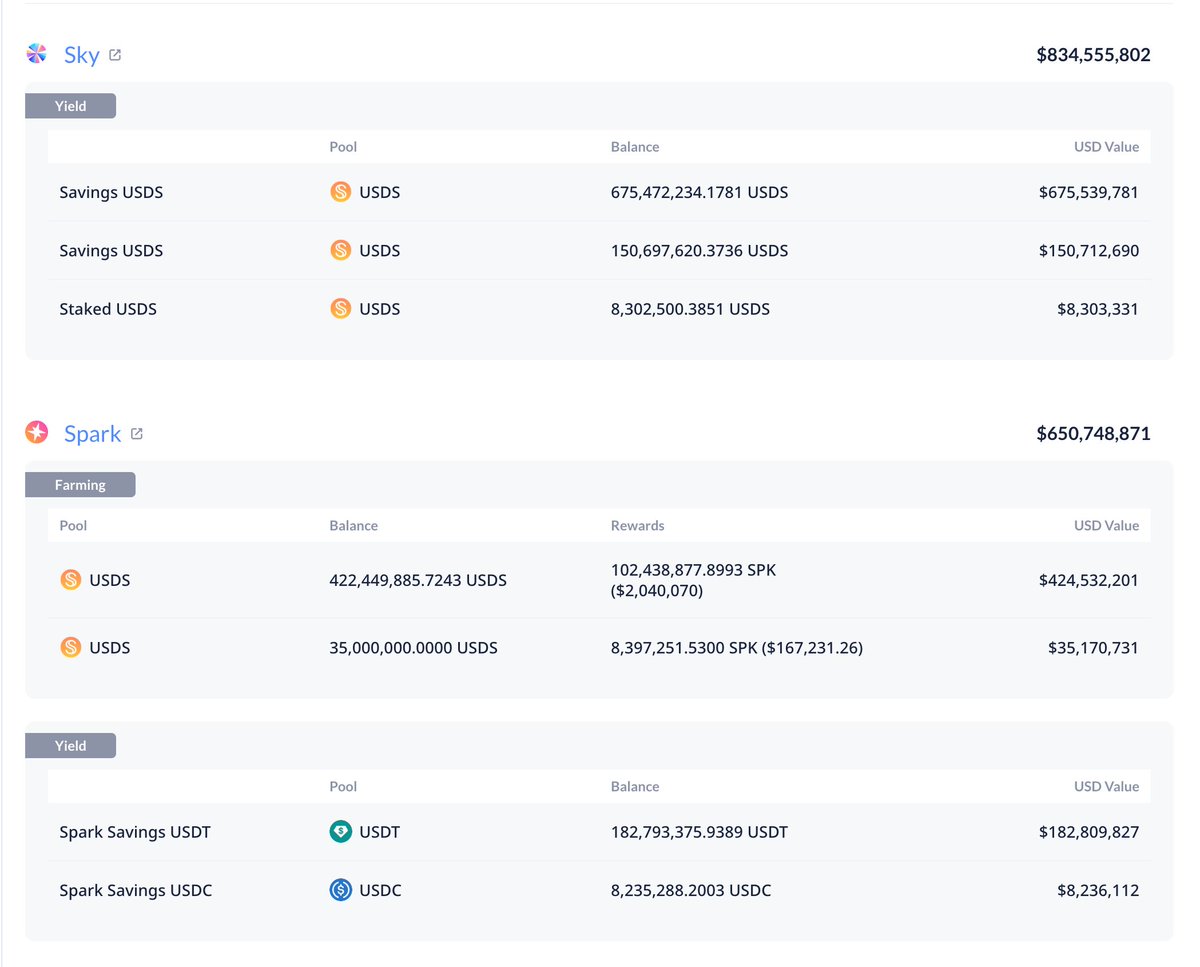Open the Sky external link icon

[115, 55]
